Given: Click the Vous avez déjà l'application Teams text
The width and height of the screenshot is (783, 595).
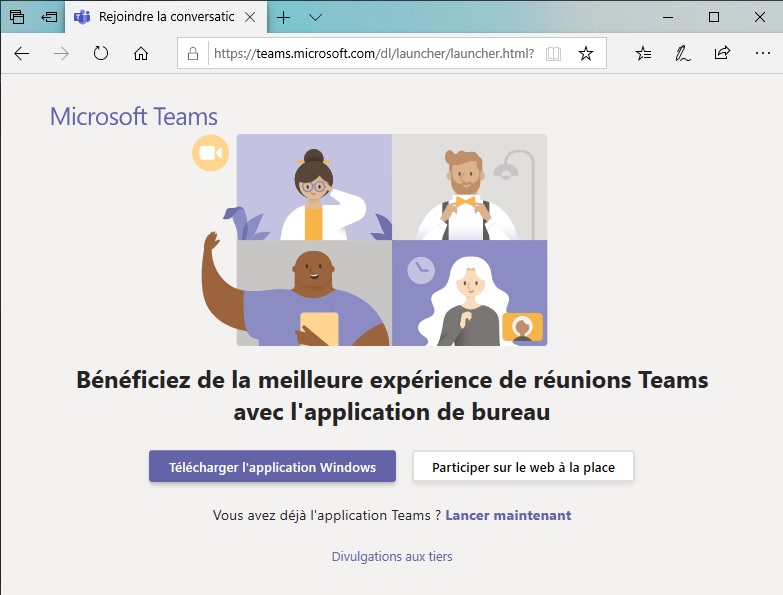Looking at the screenshot, I should (327, 515).
